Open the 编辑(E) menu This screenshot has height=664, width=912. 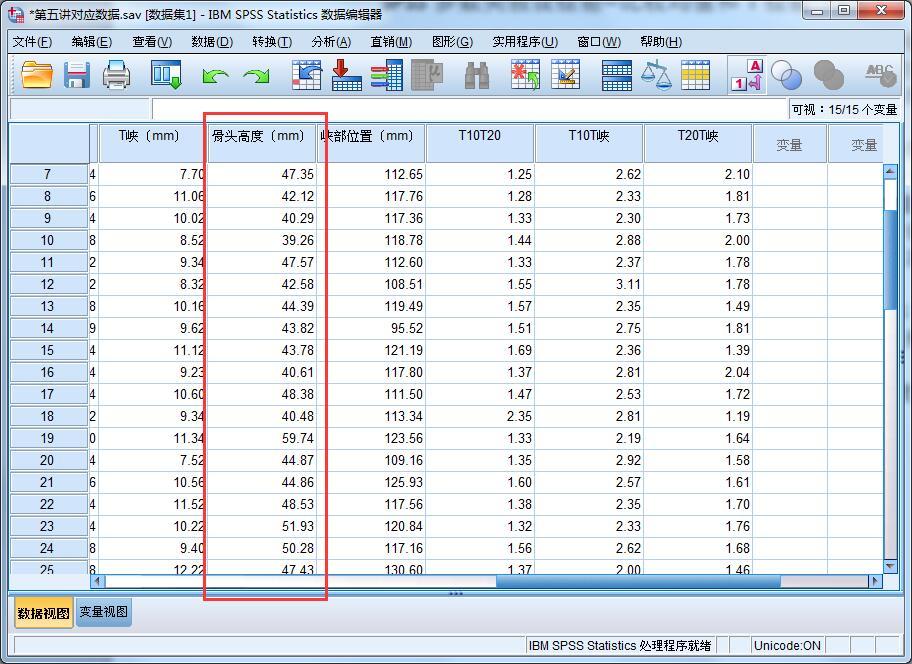pos(91,42)
